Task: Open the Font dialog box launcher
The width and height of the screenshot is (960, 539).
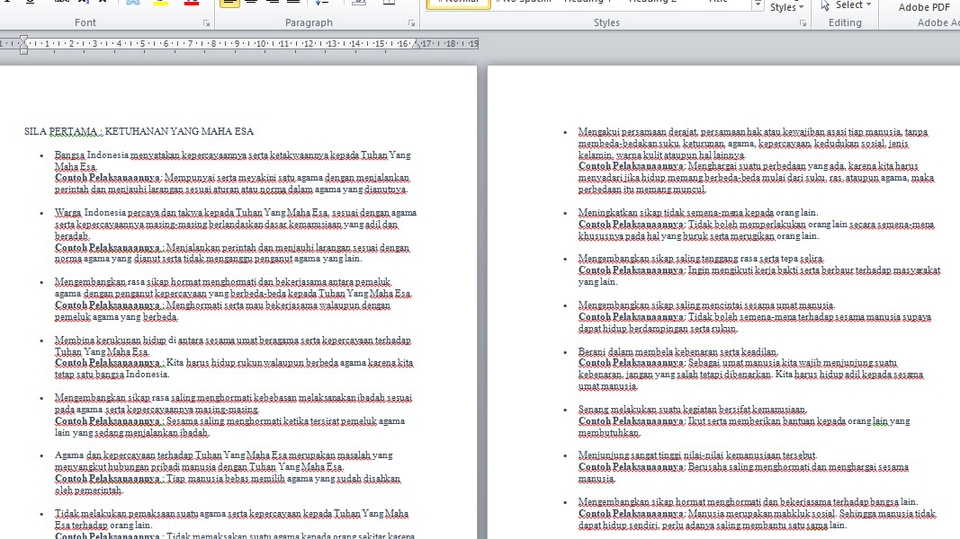Action: point(207,22)
